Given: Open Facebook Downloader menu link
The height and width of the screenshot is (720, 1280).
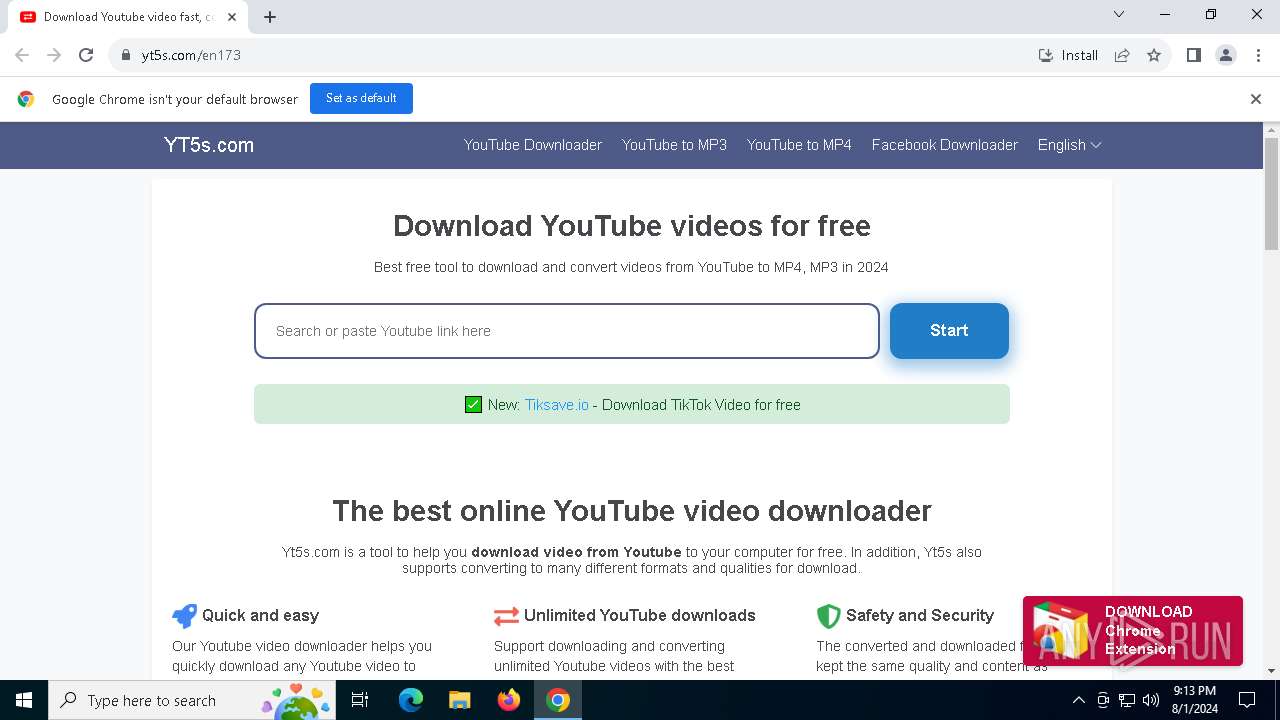Looking at the screenshot, I should 945,145.
